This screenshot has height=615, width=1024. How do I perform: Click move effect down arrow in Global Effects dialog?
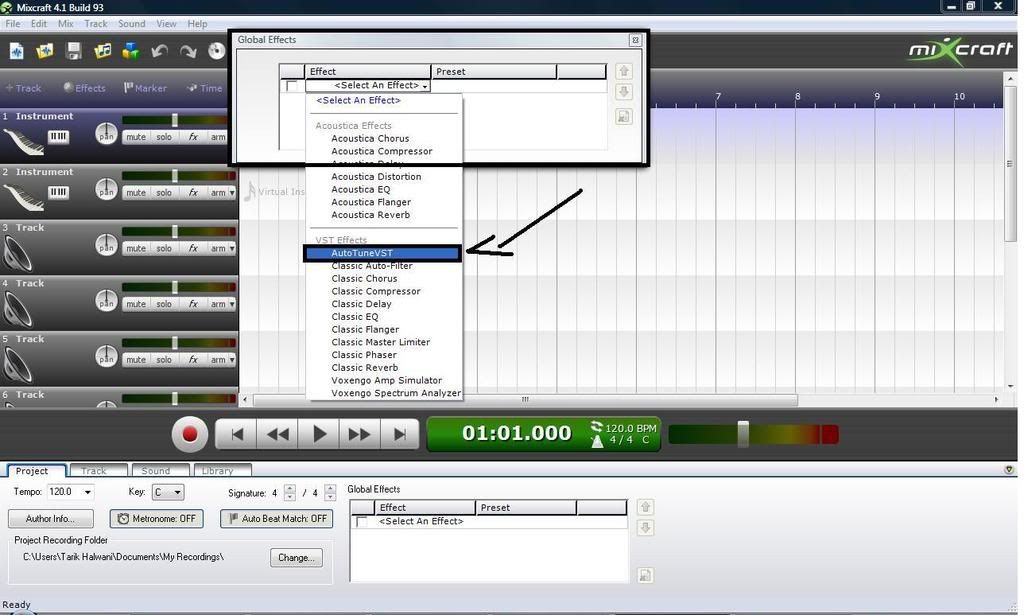tap(624, 92)
